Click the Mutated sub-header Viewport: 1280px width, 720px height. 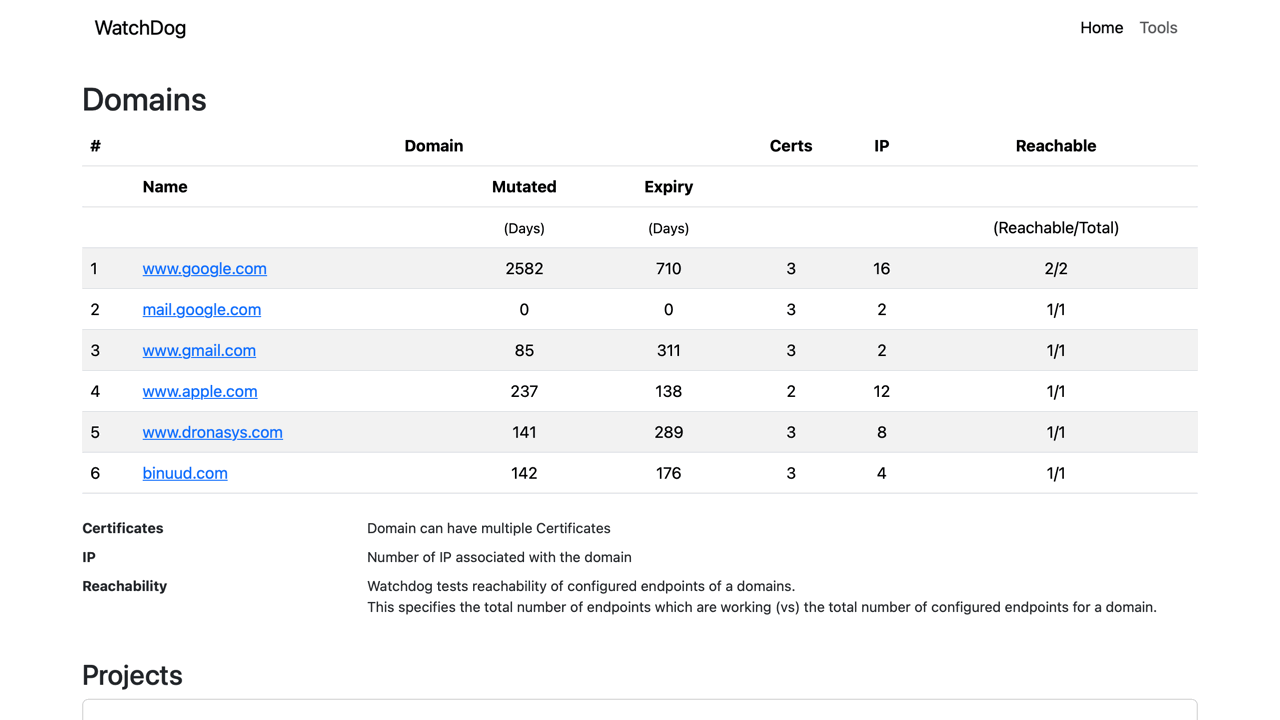click(x=524, y=187)
